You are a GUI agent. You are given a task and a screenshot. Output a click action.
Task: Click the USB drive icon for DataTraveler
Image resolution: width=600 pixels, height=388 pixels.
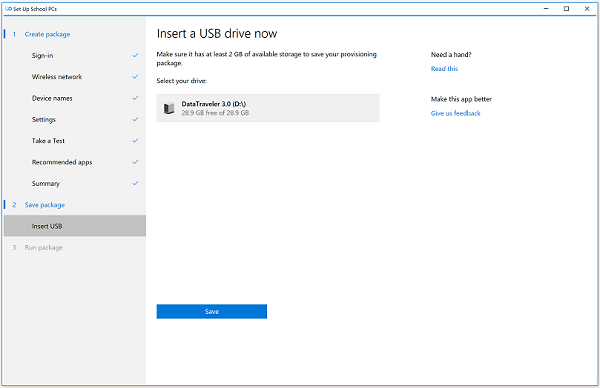(169, 108)
